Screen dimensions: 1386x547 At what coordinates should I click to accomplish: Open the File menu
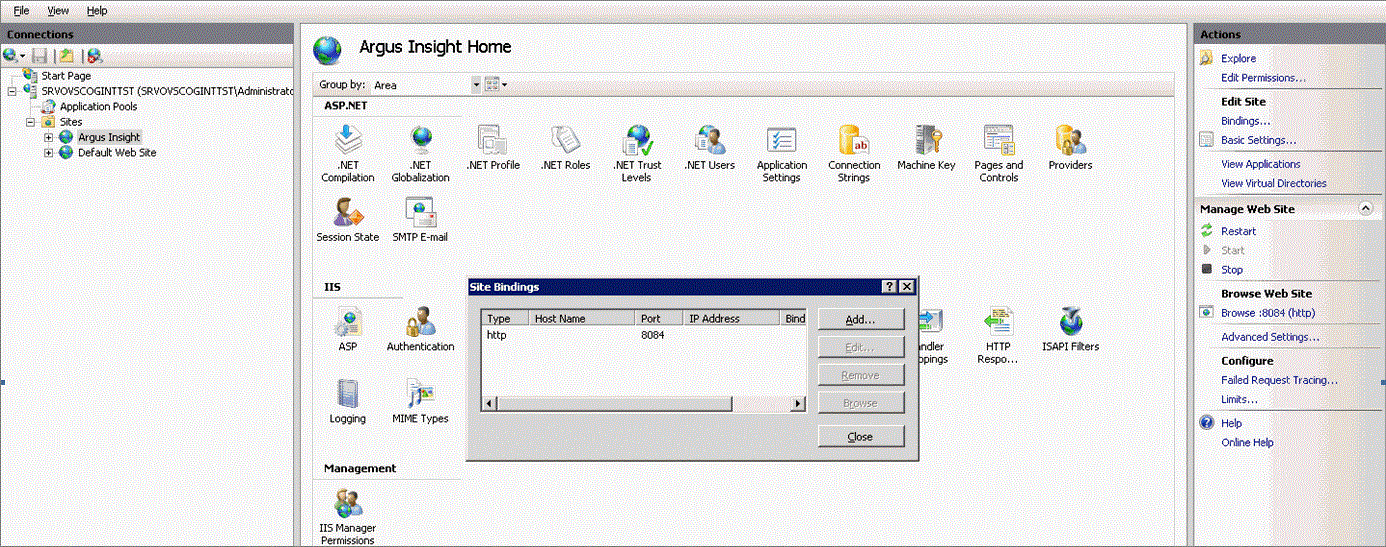click(21, 10)
